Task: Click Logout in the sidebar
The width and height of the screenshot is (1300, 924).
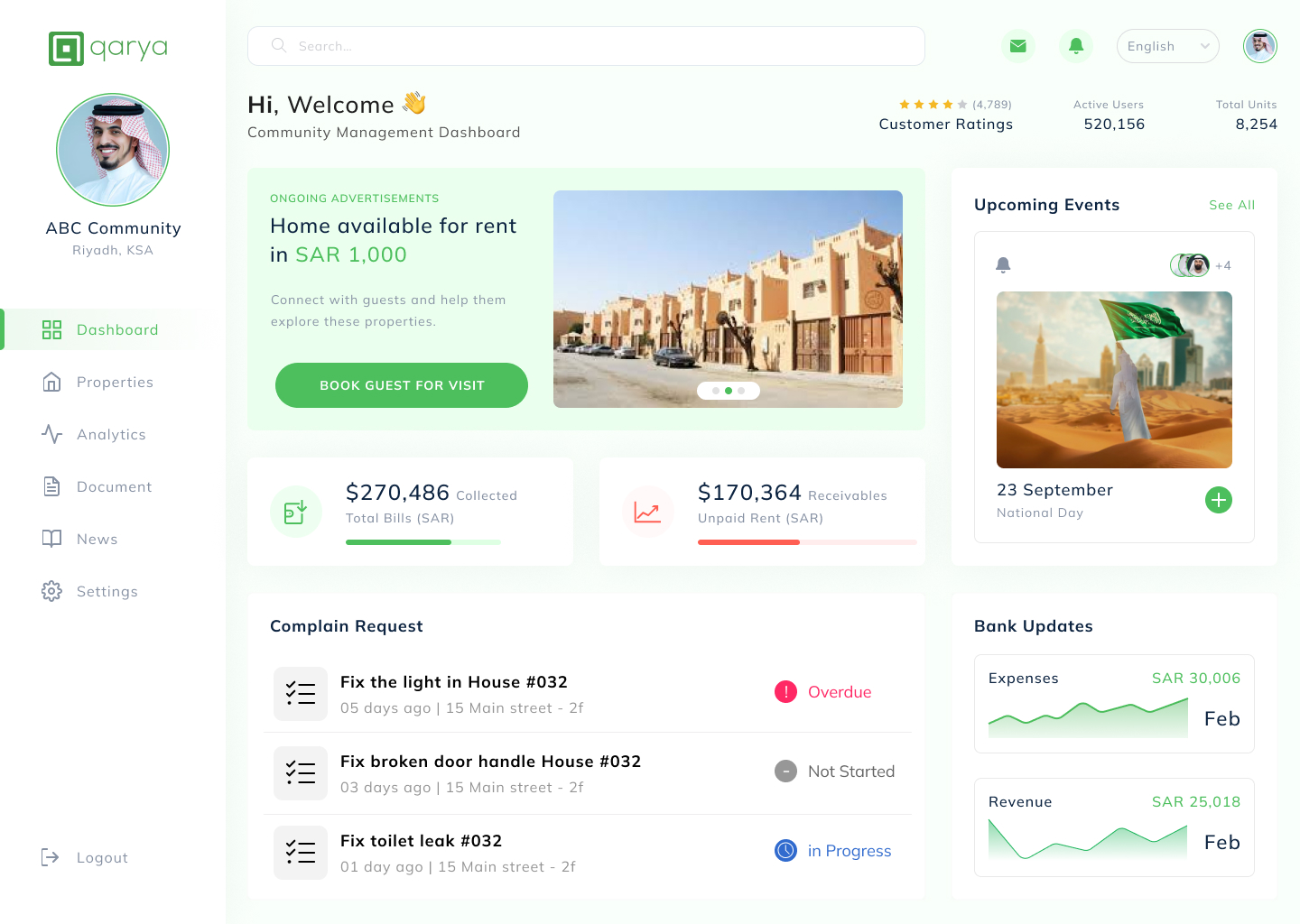Action: pyautogui.click(x=85, y=858)
